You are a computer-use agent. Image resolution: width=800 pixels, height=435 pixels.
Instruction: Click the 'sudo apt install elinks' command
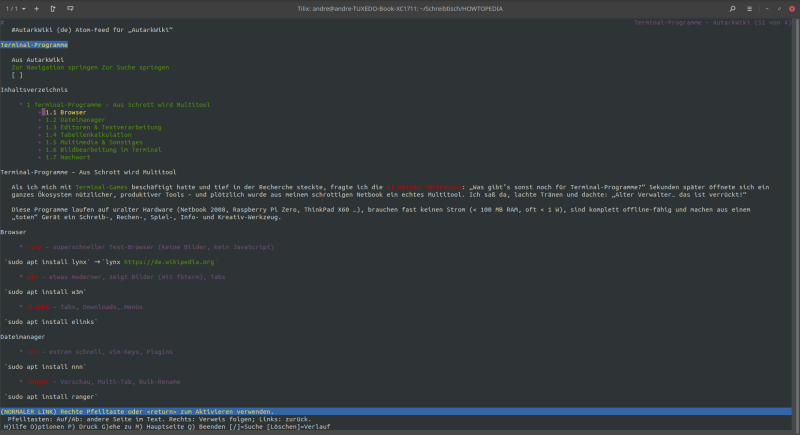(x=51, y=322)
